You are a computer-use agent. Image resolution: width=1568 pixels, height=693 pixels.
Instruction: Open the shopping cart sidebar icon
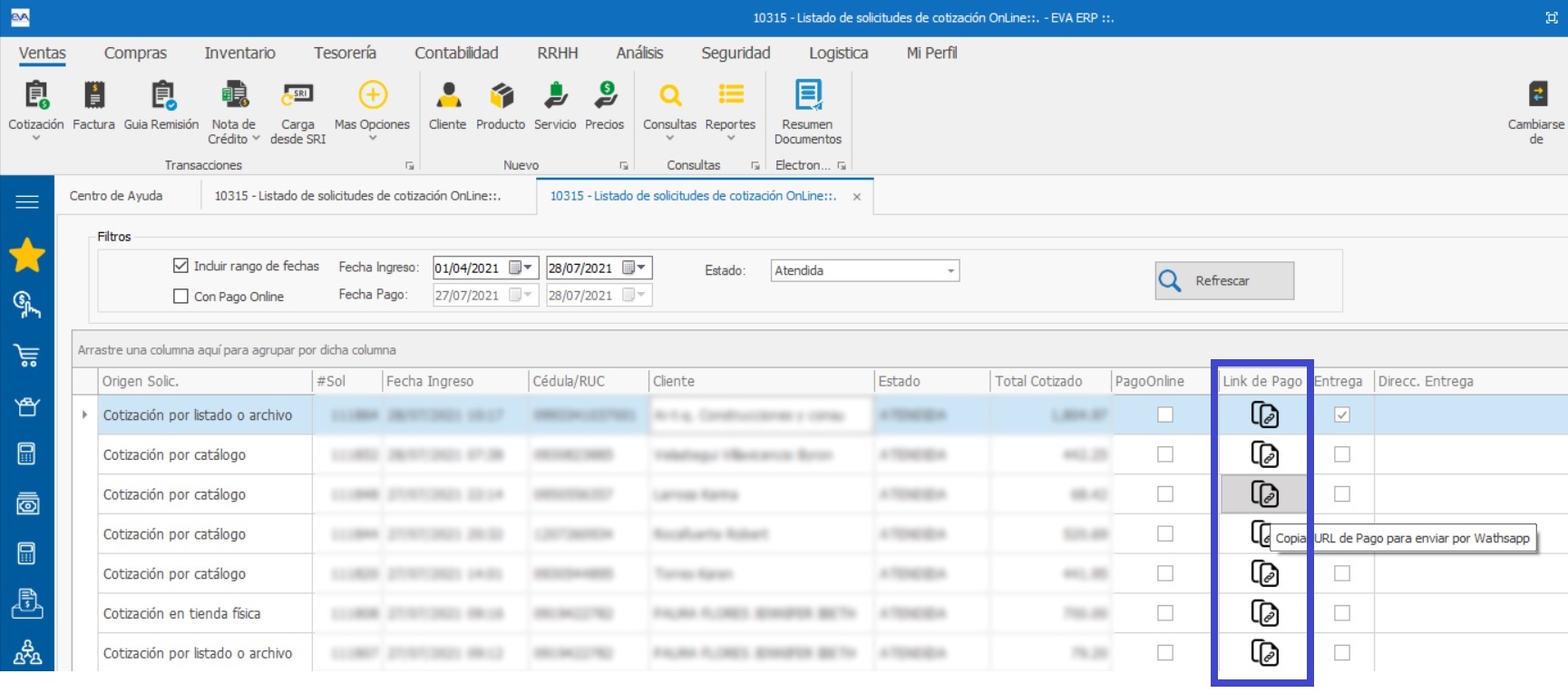27,356
